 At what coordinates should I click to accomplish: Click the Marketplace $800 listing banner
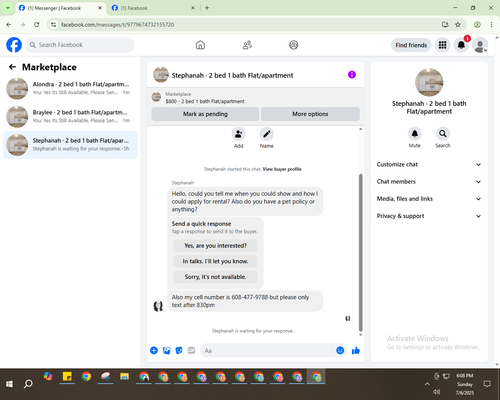pos(256,97)
